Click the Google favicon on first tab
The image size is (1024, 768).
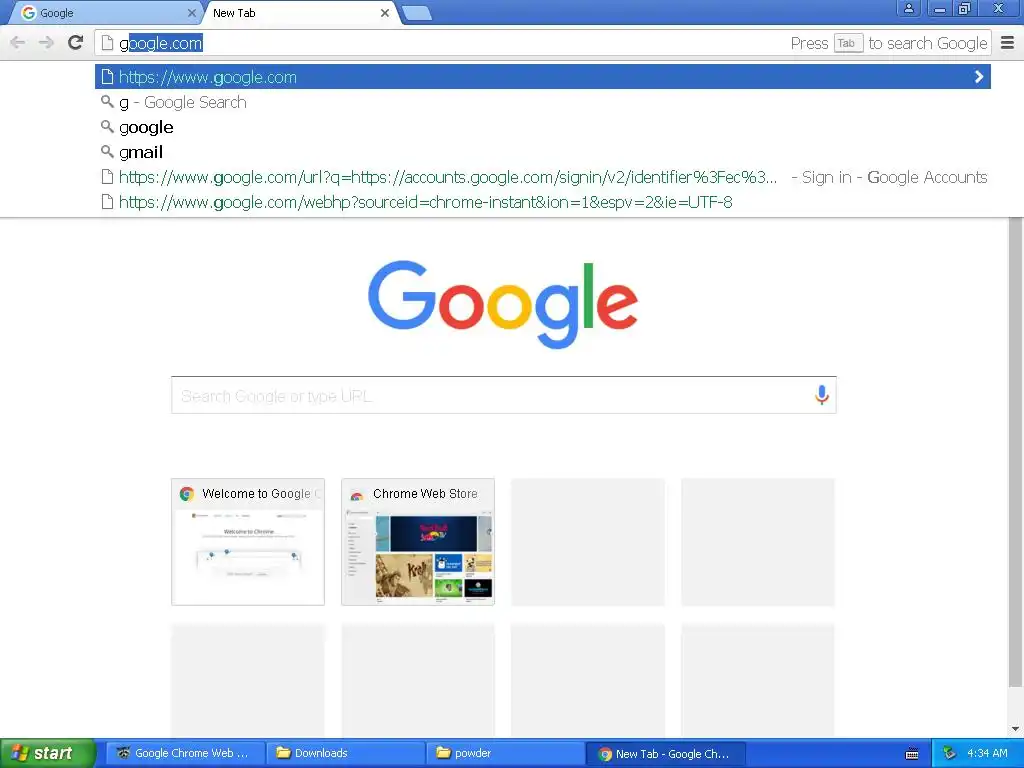tap(29, 13)
